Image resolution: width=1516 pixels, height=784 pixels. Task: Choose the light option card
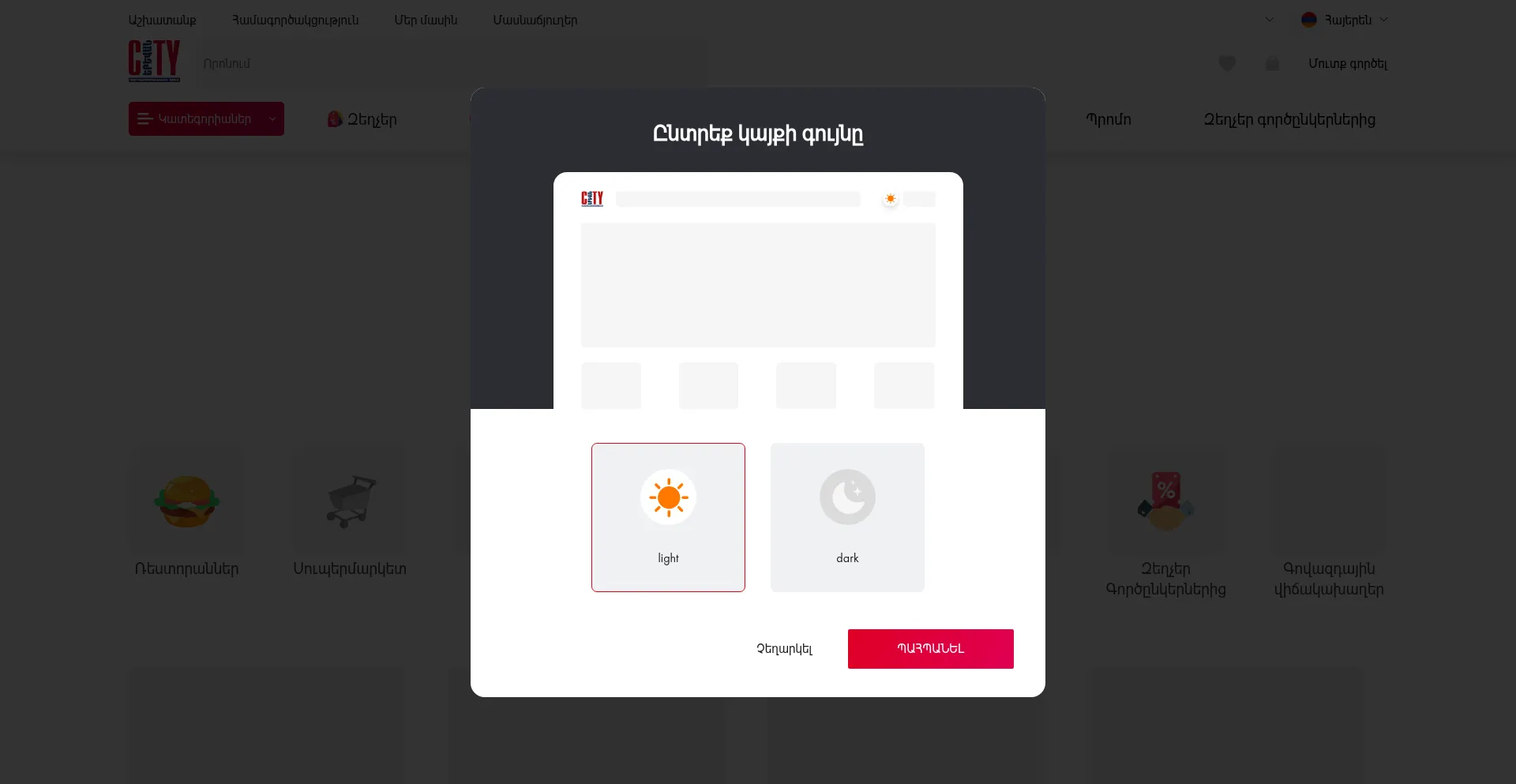668,517
